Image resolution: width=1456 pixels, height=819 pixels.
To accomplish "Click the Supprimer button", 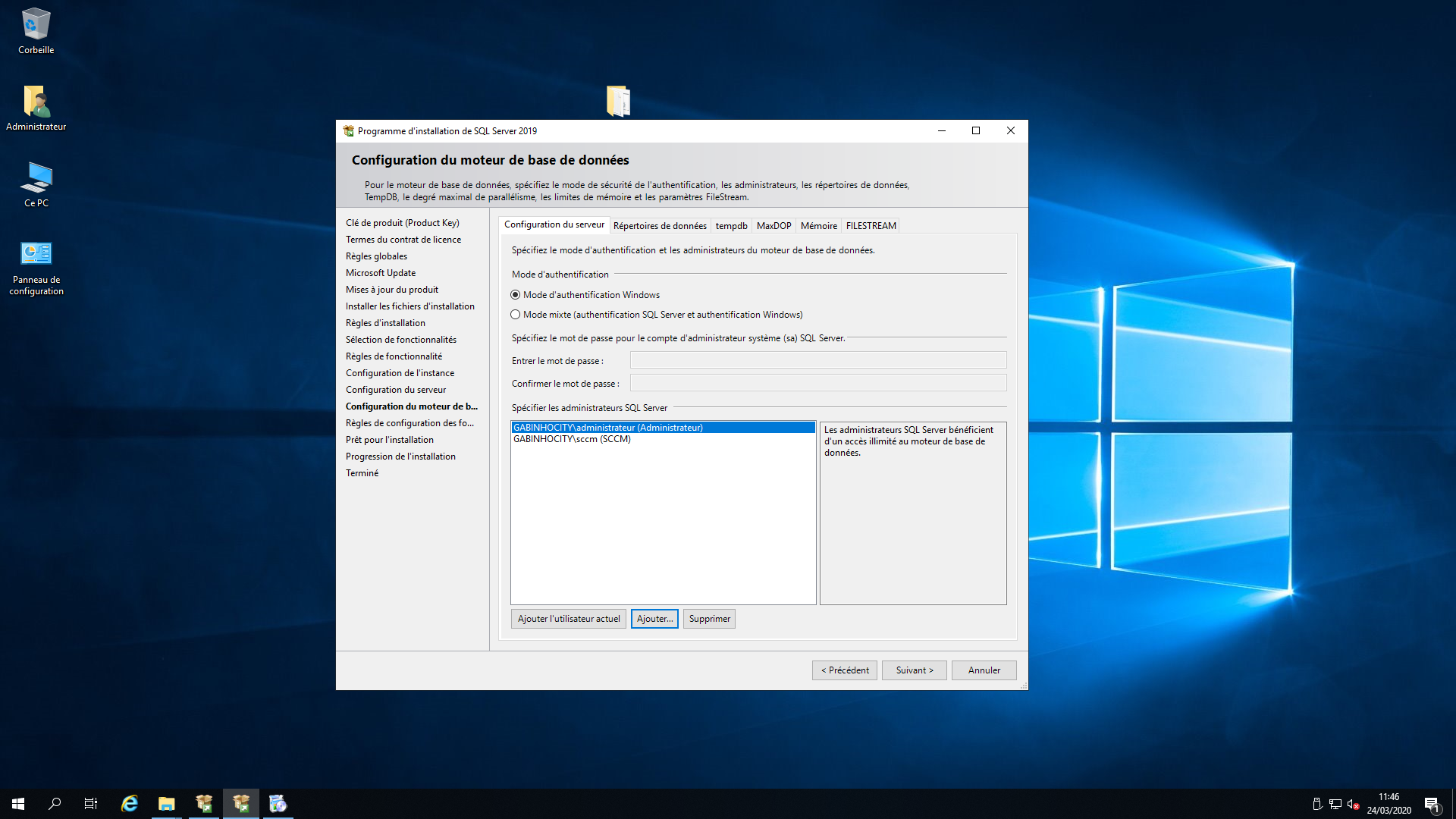I will click(710, 619).
